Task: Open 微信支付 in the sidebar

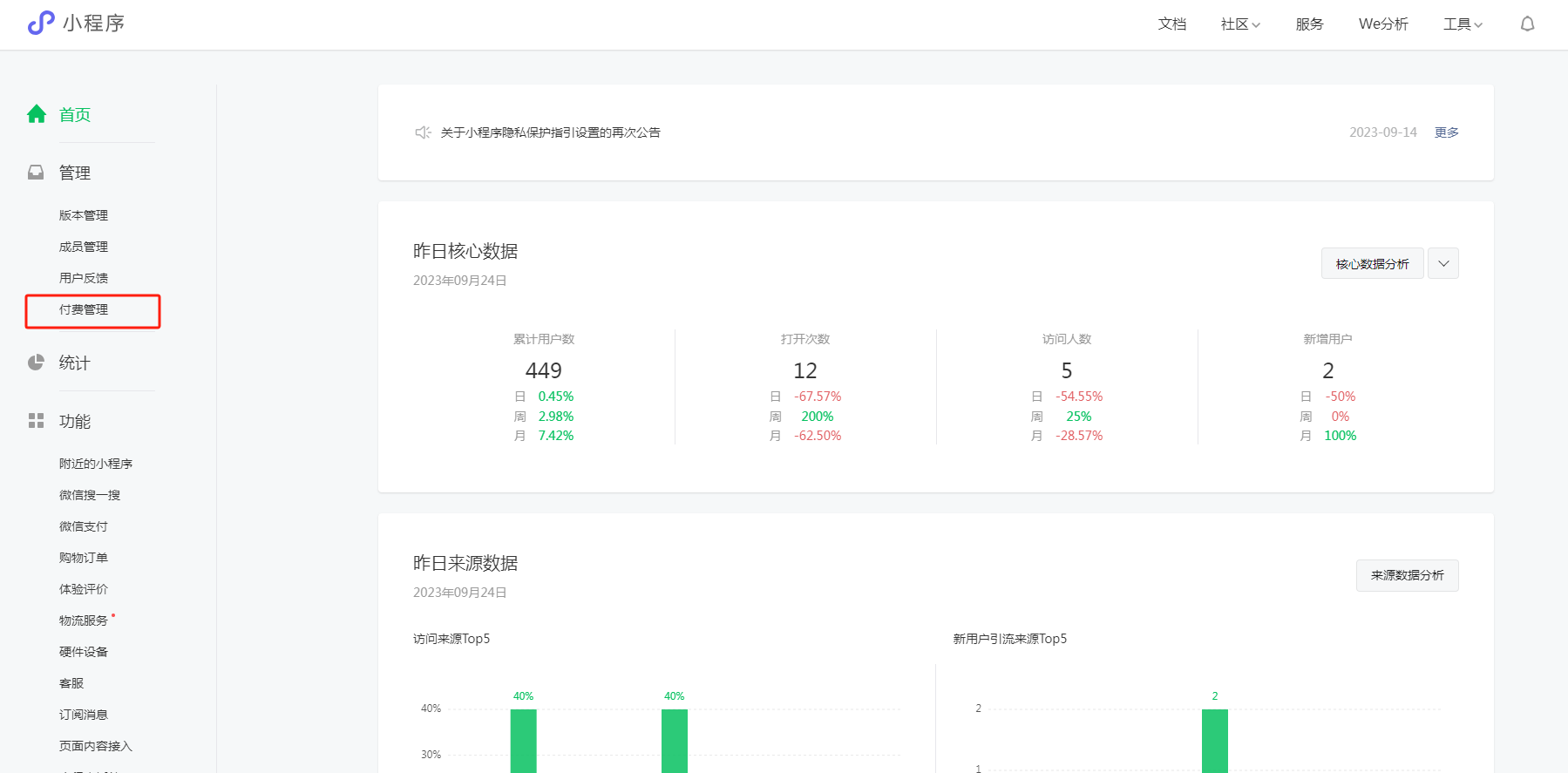Action: [84, 526]
